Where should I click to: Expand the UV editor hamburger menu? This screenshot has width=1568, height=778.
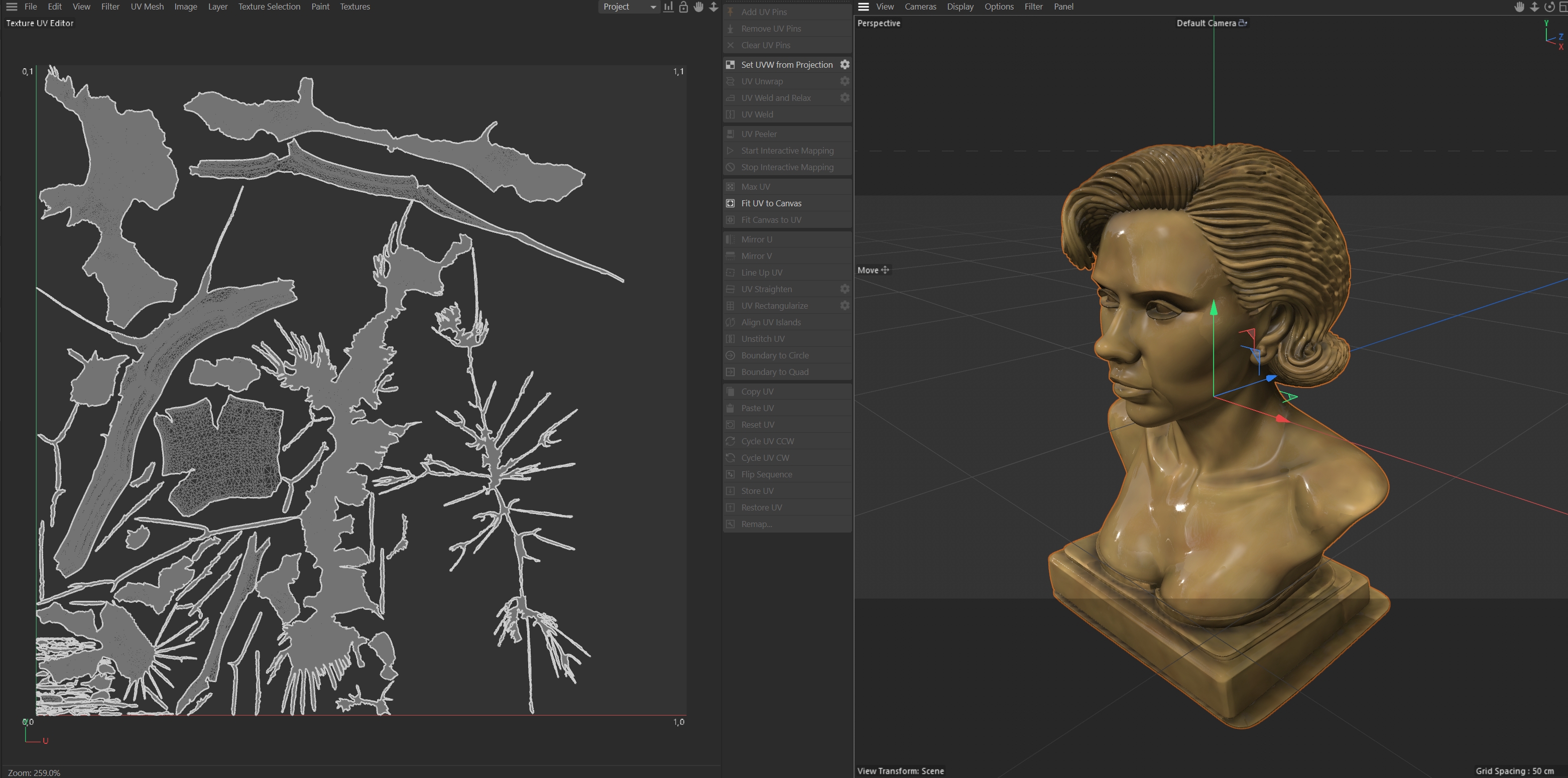click(x=12, y=7)
